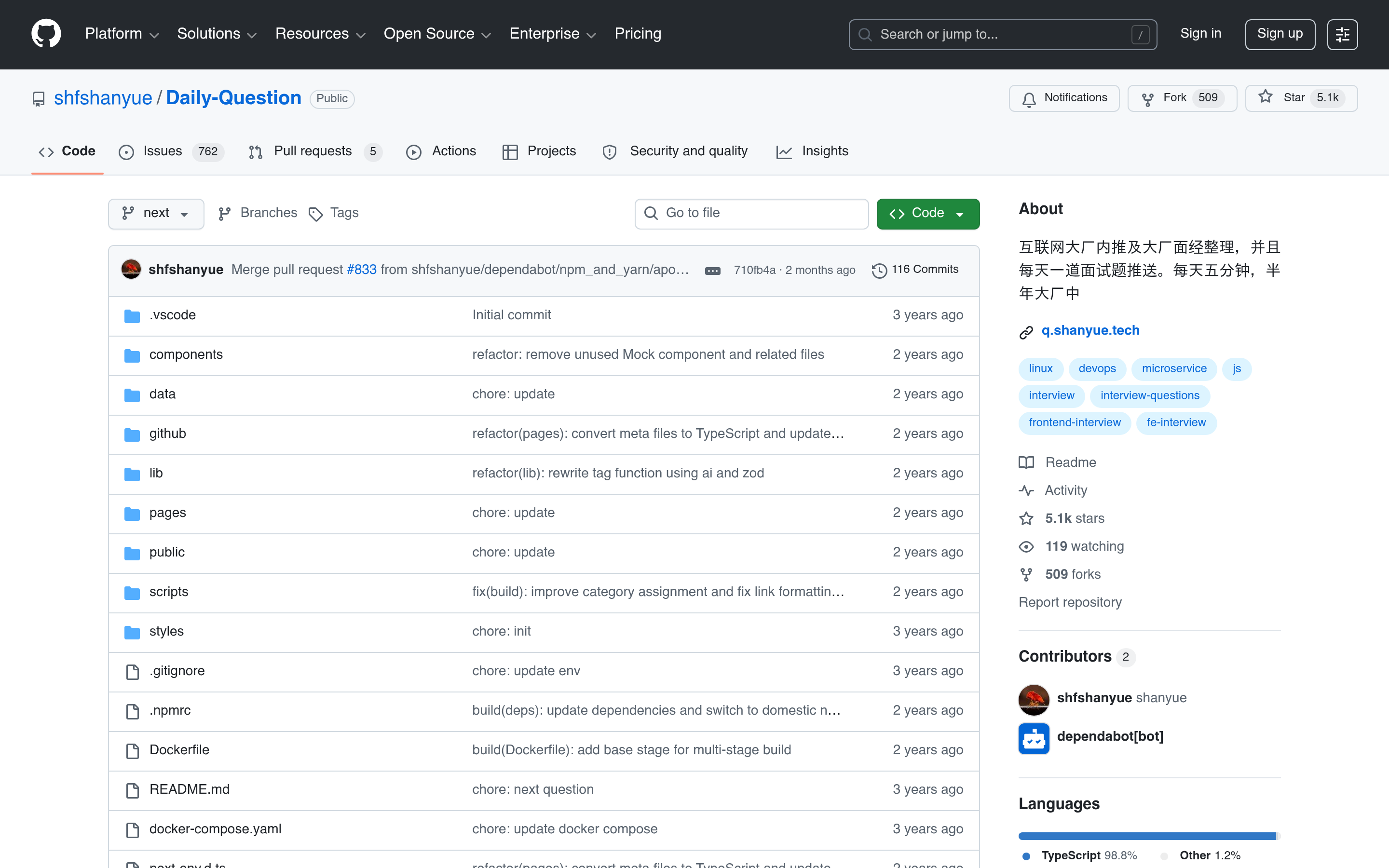Click the bell Notifications button
Viewport: 1389px width, 868px height.
coord(1063,98)
